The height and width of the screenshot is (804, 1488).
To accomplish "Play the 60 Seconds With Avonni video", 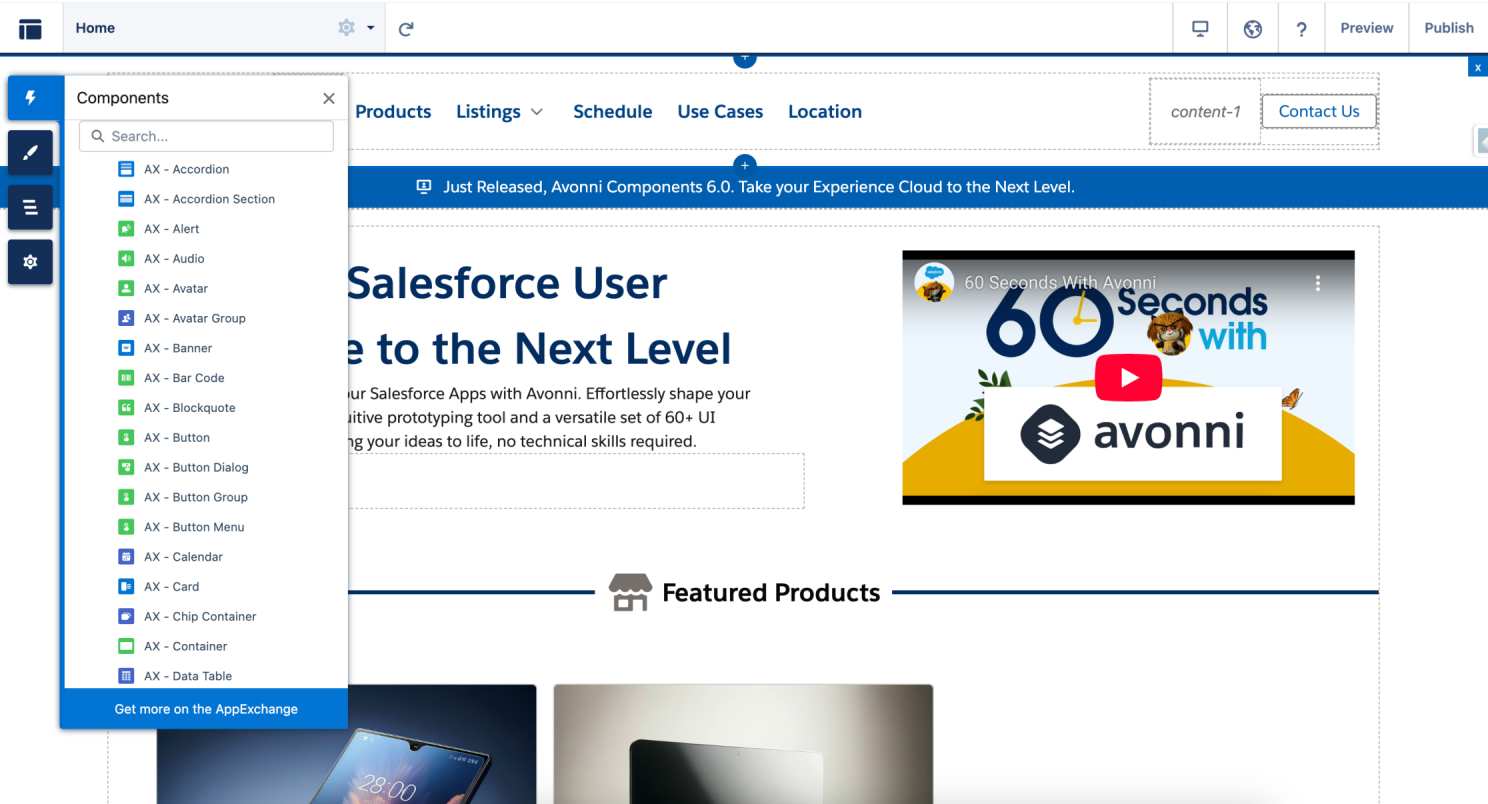I will (x=1128, y=378).
